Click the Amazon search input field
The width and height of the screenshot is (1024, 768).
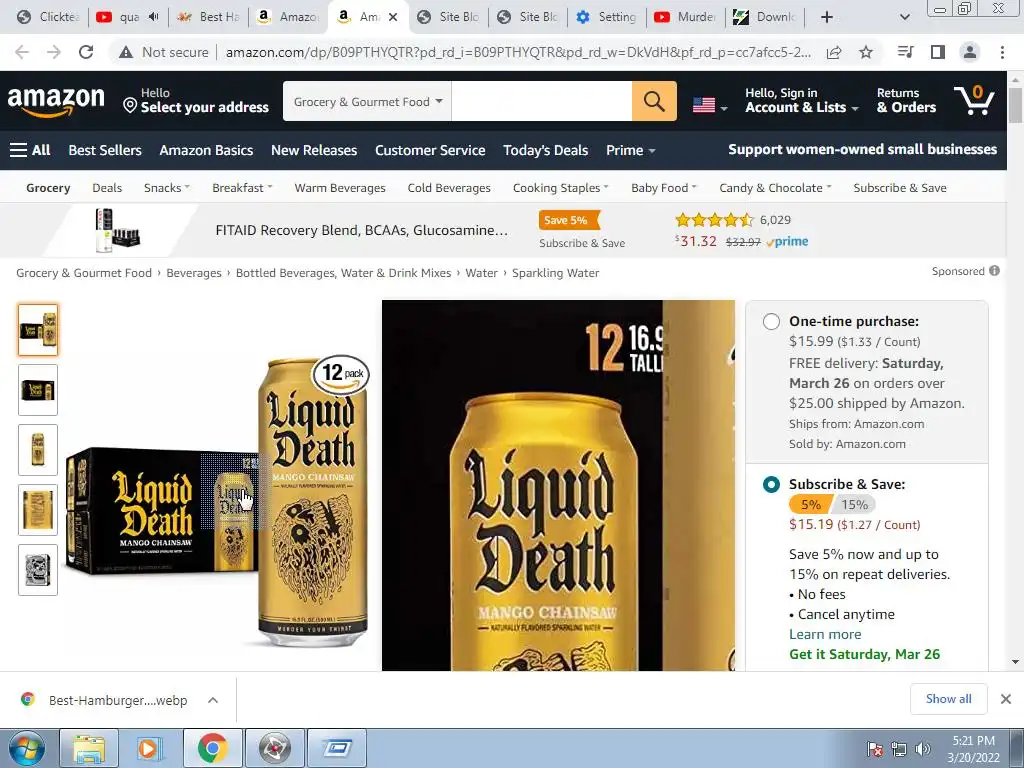point(541,101)
